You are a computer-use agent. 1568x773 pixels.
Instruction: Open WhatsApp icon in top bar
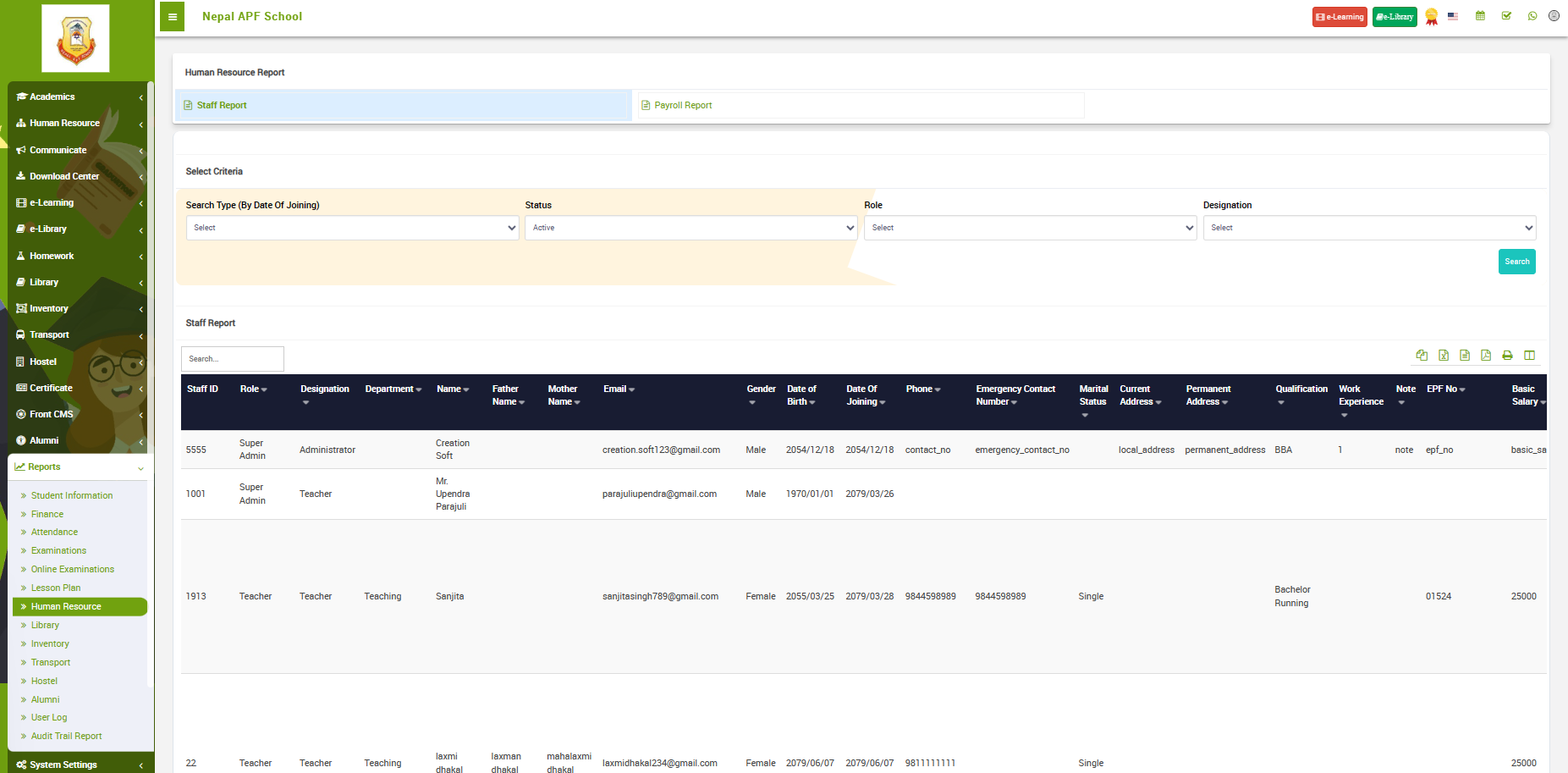coord(1532,16)
